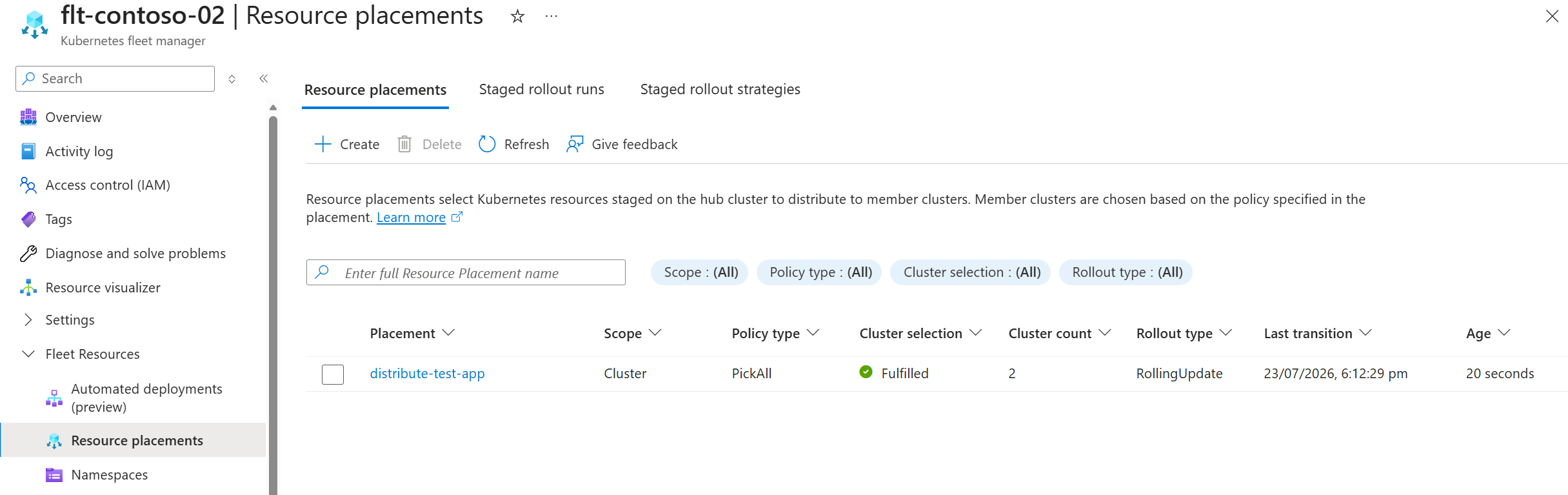This screenshot has height=495, width=1568.
Task: Switch to Staged rollout strategies tab
Action: coord(720,89)
